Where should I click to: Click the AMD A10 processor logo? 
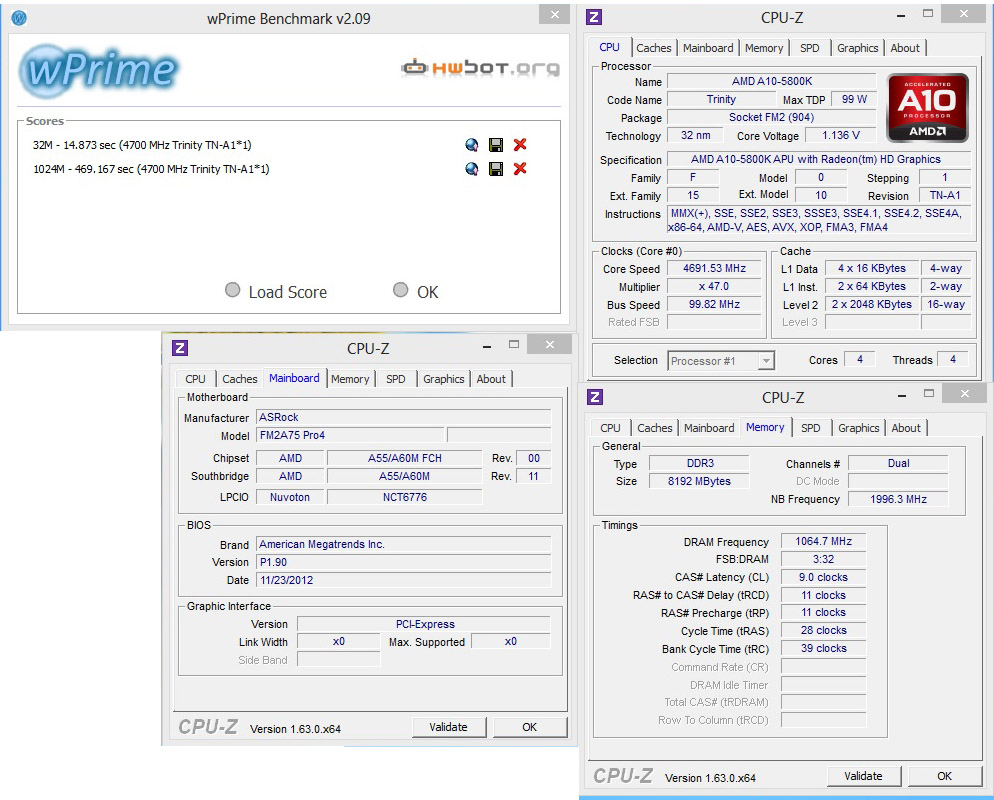pyautogui.click(x=927, y=107)
